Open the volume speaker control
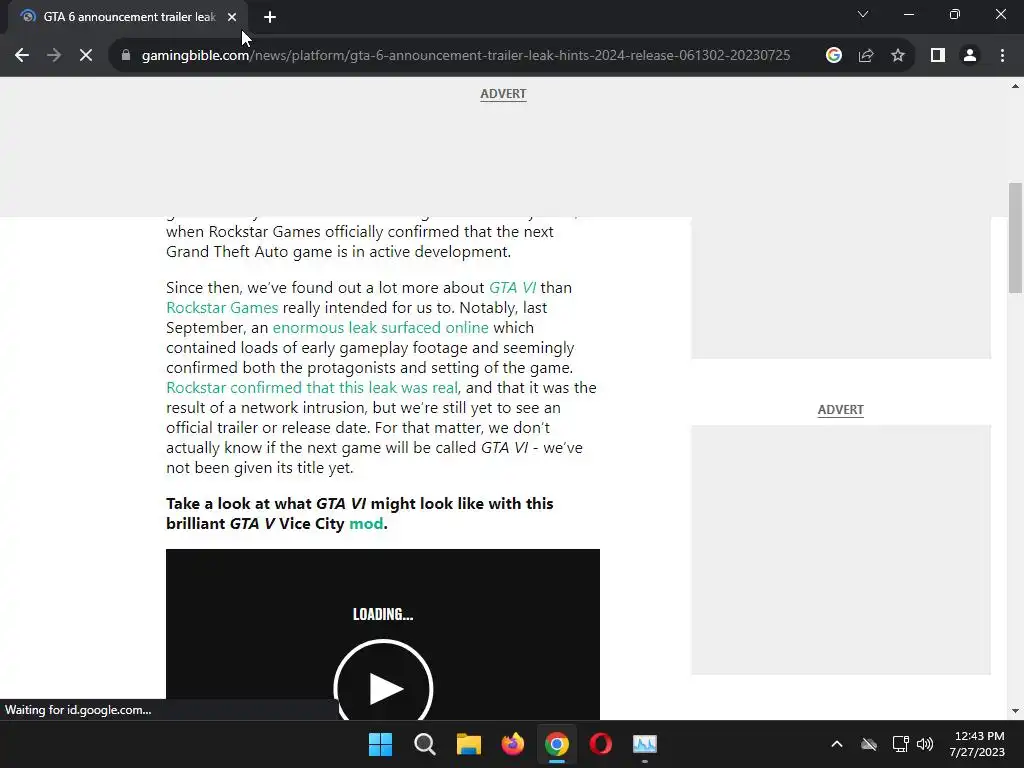The height and width of the screenshot is (768, 1024). (x=925, y=744)
